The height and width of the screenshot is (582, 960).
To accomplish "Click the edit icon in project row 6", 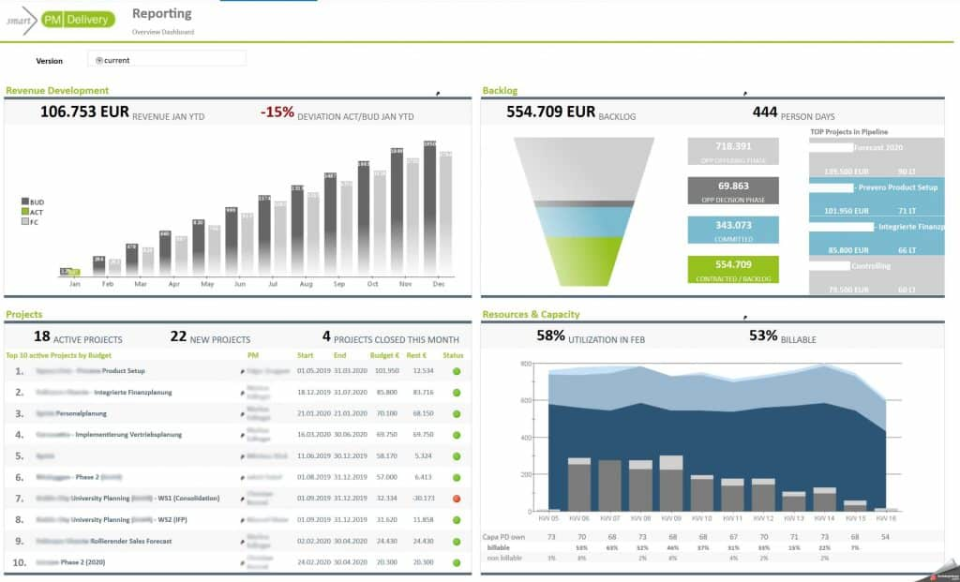I will 242,478.
